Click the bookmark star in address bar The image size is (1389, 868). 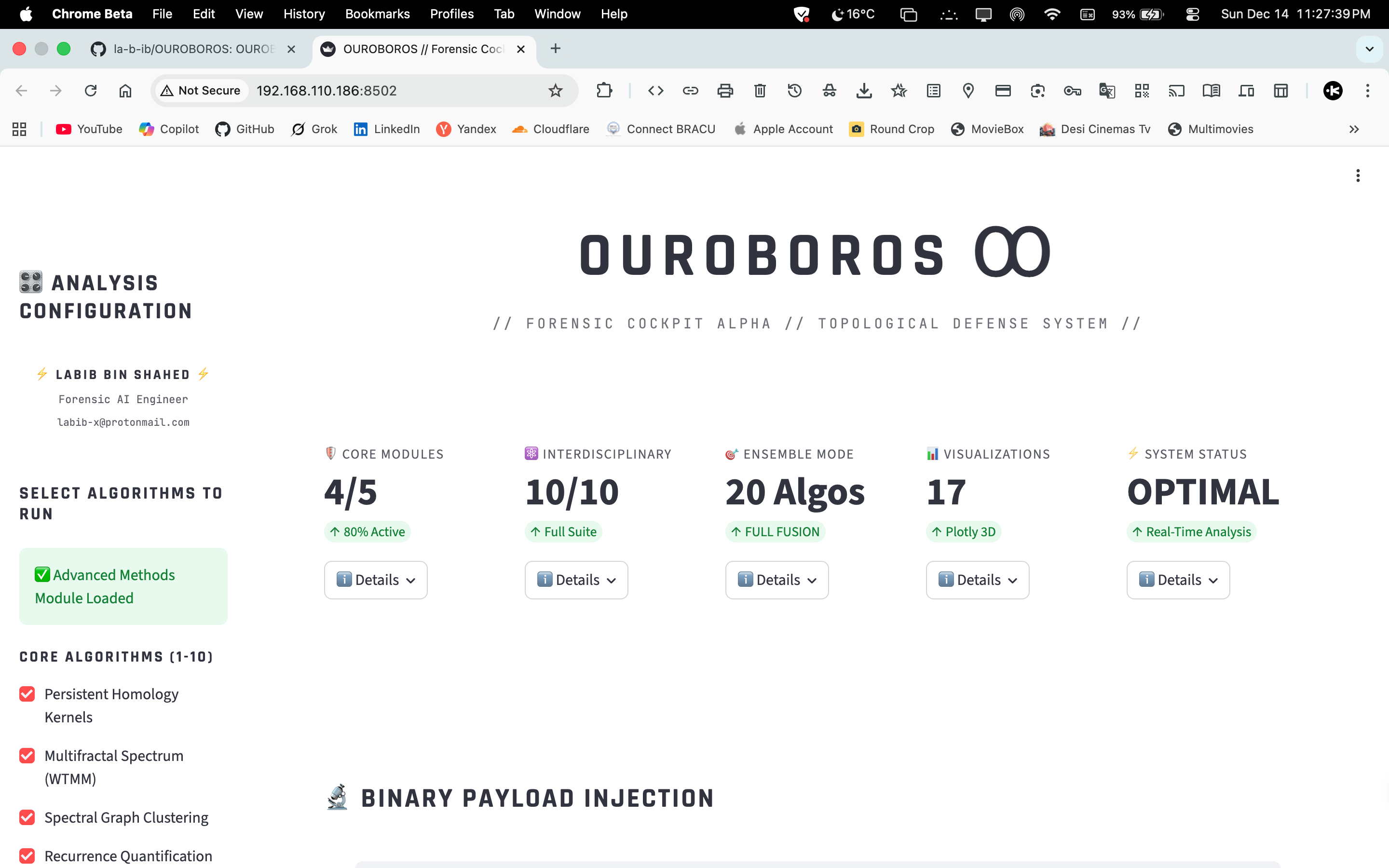[555, 91]
